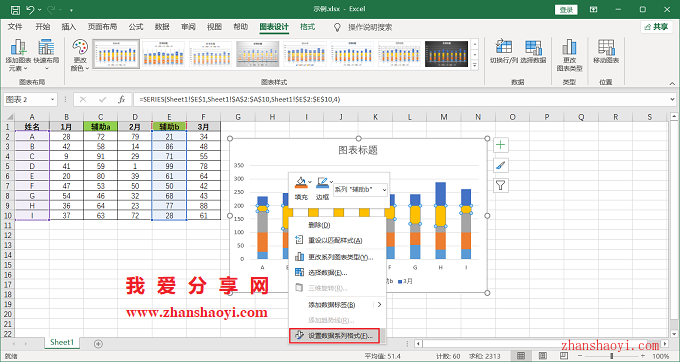The width and height of the screenshot is (680, 362).
Task: Click the ribbon display options icon
Action: 594,10
